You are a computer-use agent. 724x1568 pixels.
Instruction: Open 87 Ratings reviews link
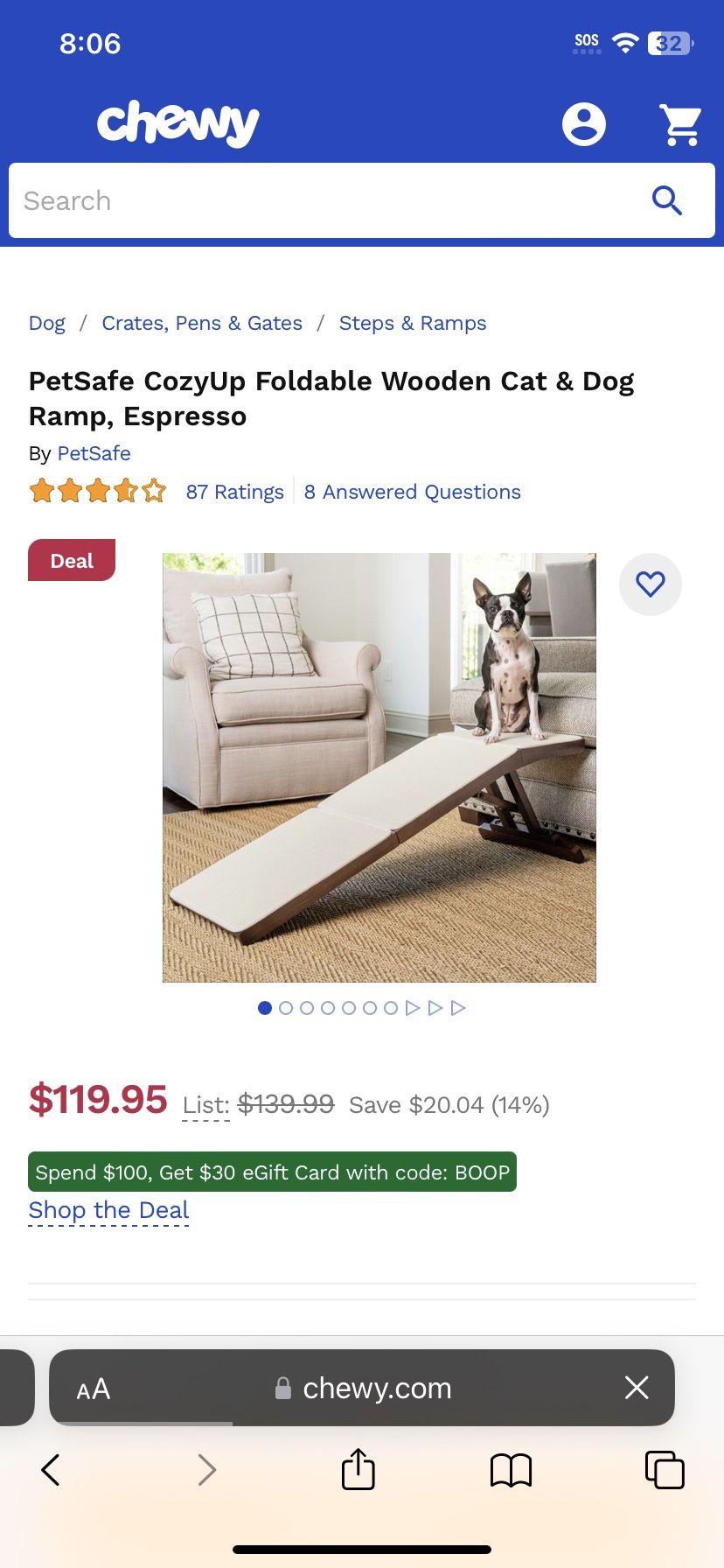tap(235, 492)
